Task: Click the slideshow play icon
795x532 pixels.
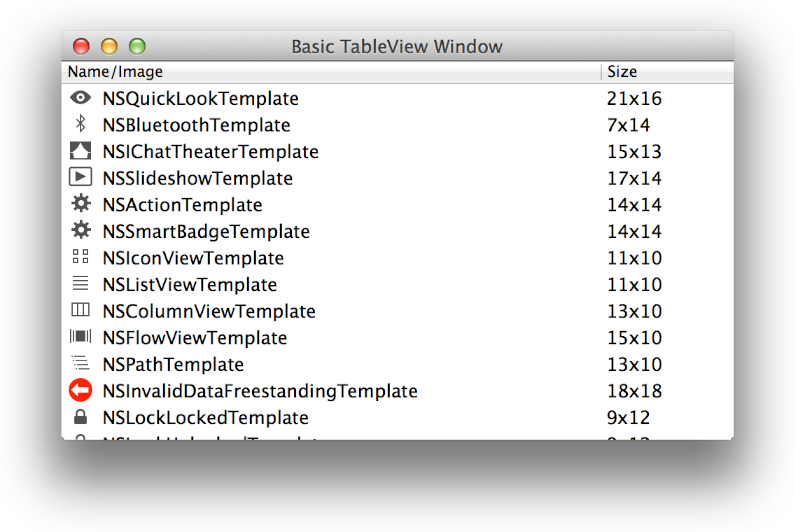Action: pyautogui.click(x=80, y=177)
